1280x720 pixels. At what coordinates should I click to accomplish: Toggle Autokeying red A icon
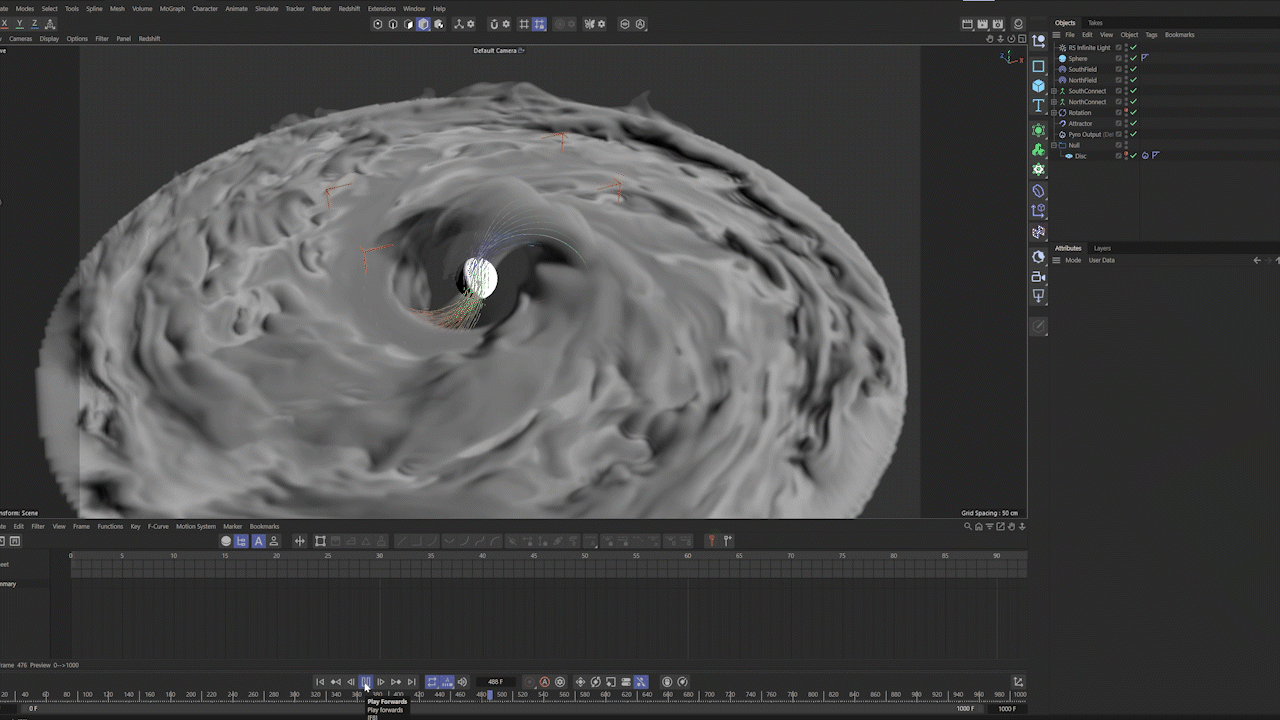545,682
